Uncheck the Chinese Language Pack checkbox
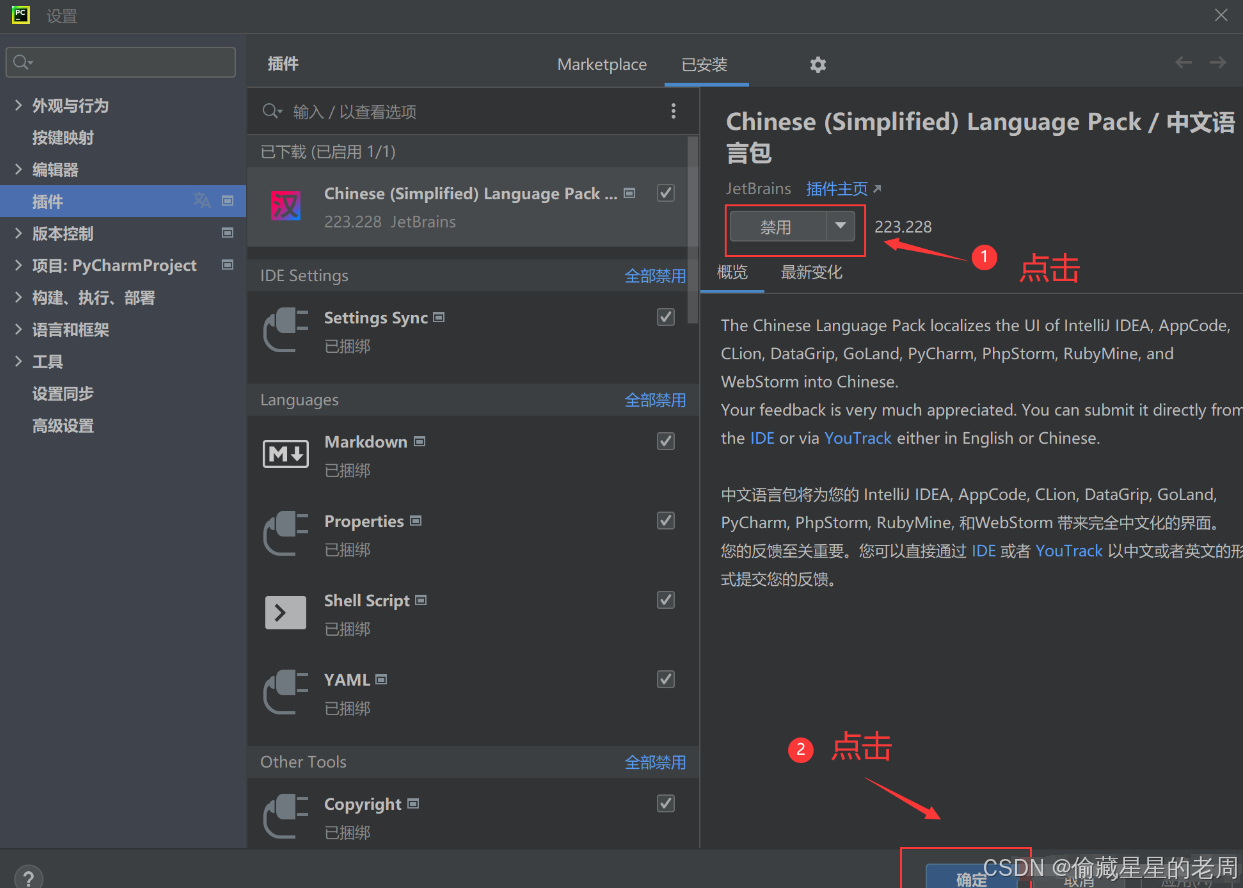 coord(666,193)
